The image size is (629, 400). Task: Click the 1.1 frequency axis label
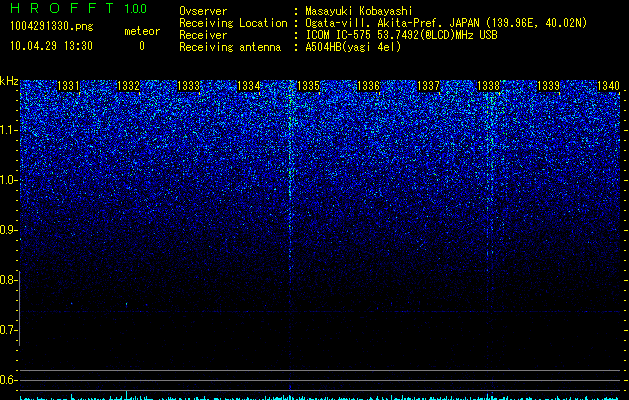point(8,130)
